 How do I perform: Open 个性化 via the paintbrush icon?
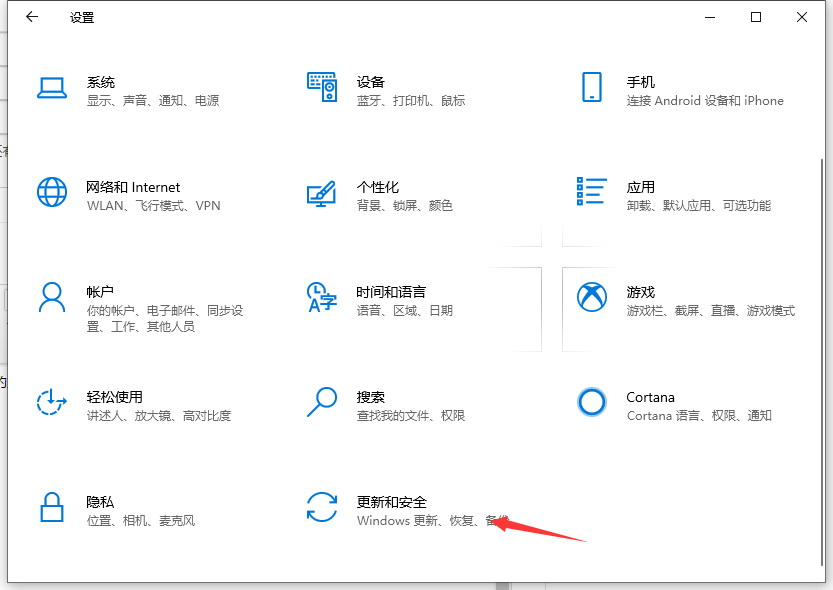point(322,194)
